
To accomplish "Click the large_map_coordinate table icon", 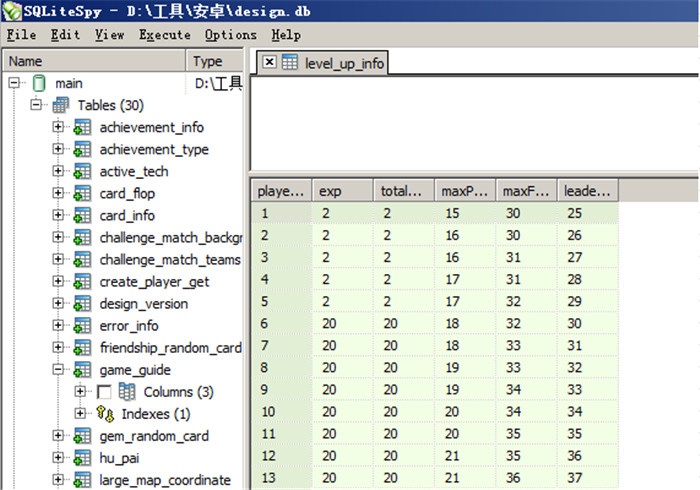I will click(x=82, y=480).
